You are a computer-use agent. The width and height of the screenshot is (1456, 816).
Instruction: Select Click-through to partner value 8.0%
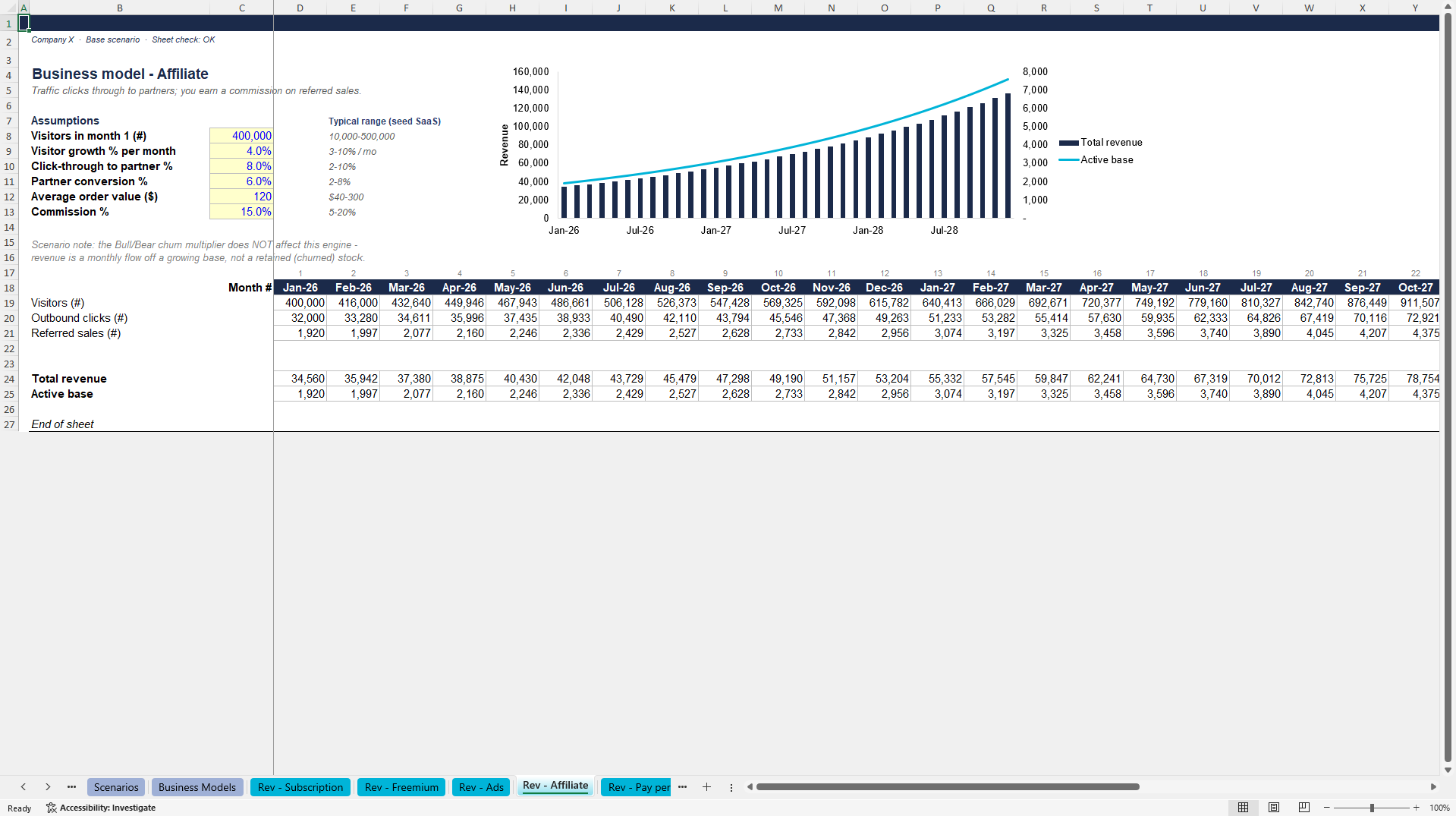[x=241, y=166]
